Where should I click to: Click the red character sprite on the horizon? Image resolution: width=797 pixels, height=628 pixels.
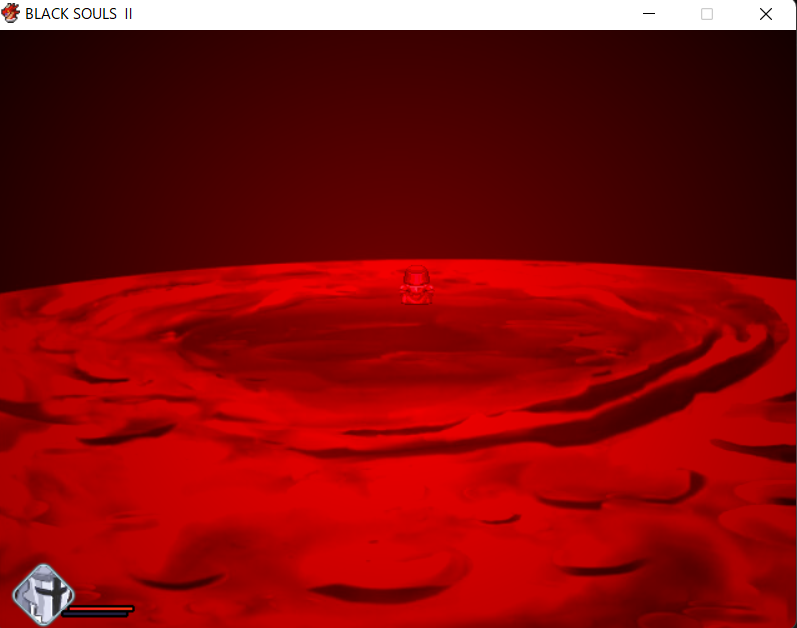(416, 285)
